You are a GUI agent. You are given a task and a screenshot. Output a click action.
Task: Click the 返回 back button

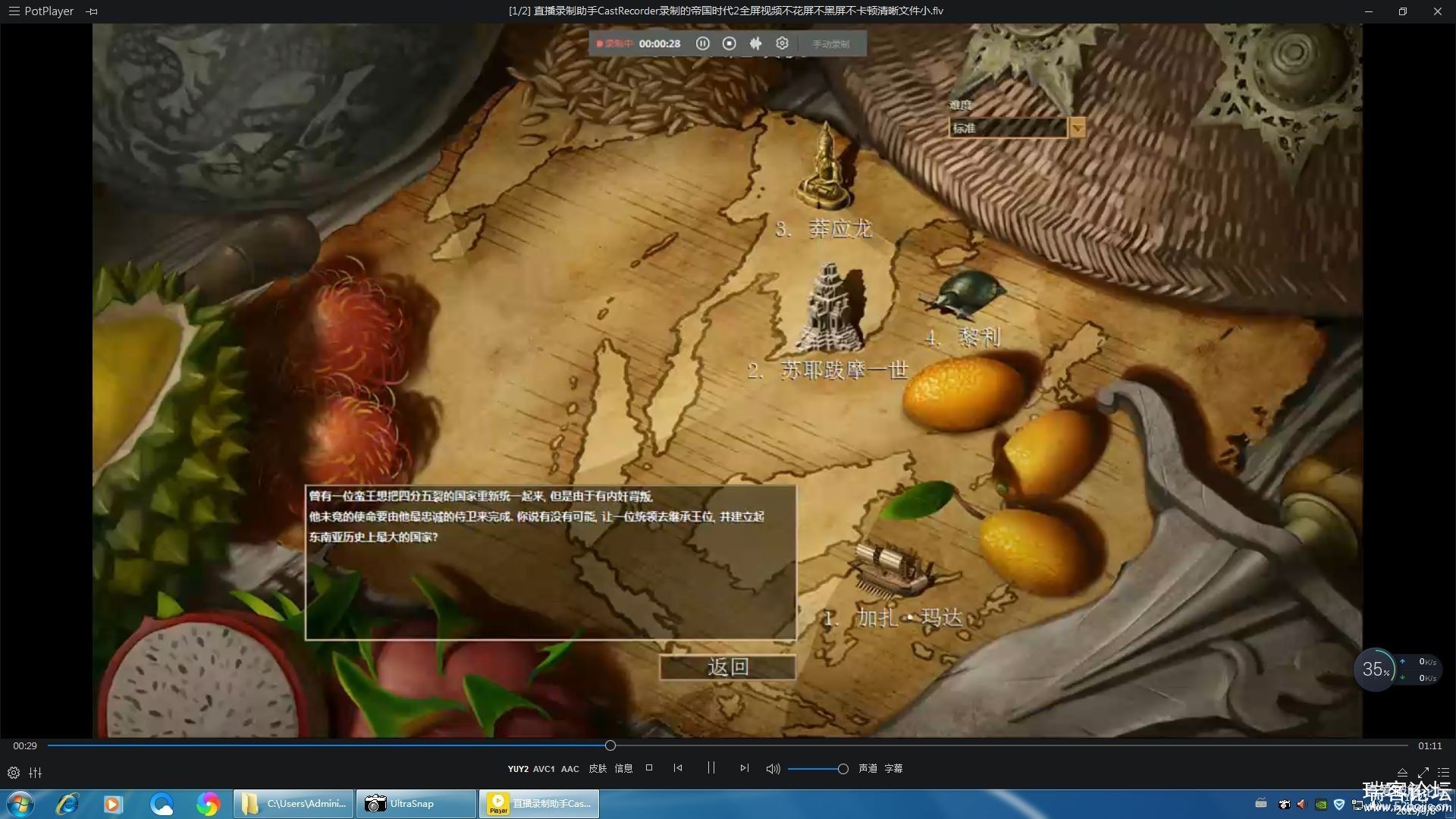(x=728, y=667)
